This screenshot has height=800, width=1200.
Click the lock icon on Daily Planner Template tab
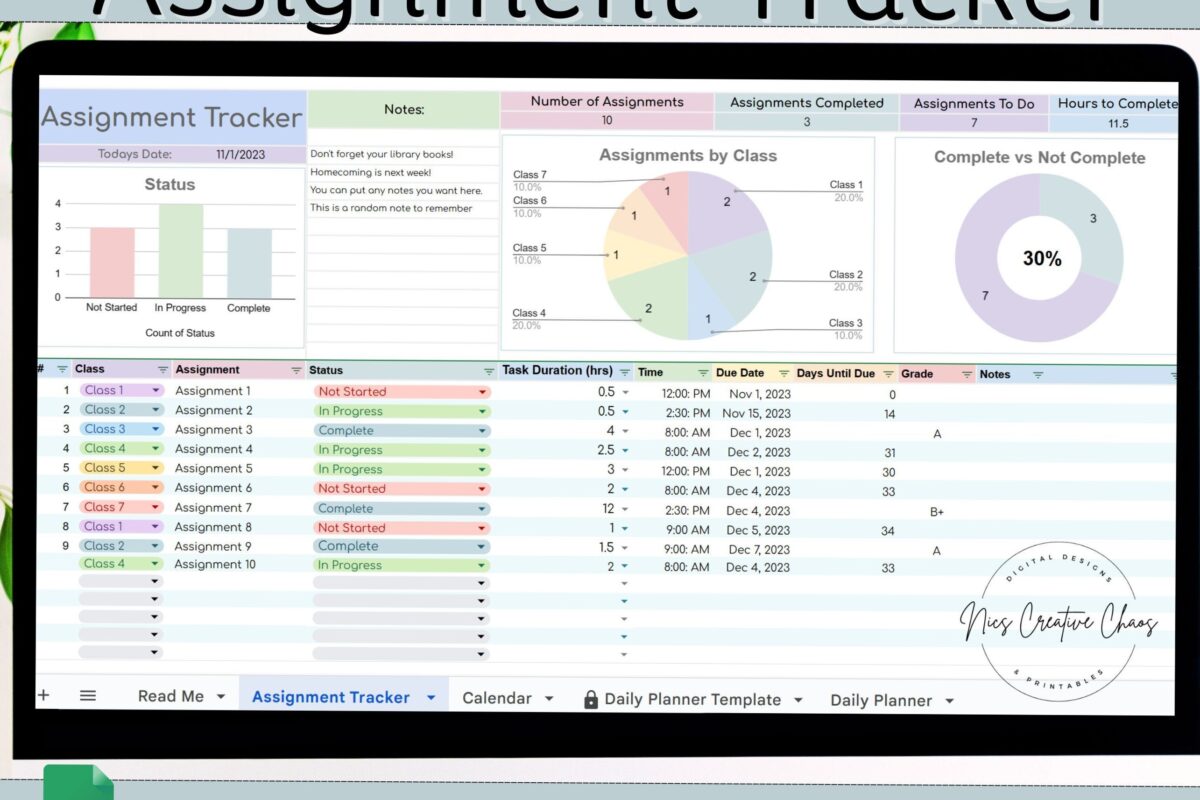[591, 699]
